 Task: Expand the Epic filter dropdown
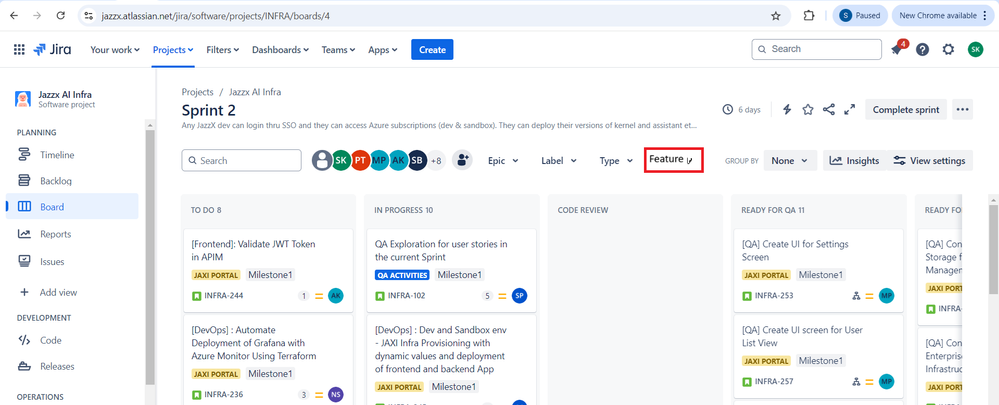pos(503,161)
